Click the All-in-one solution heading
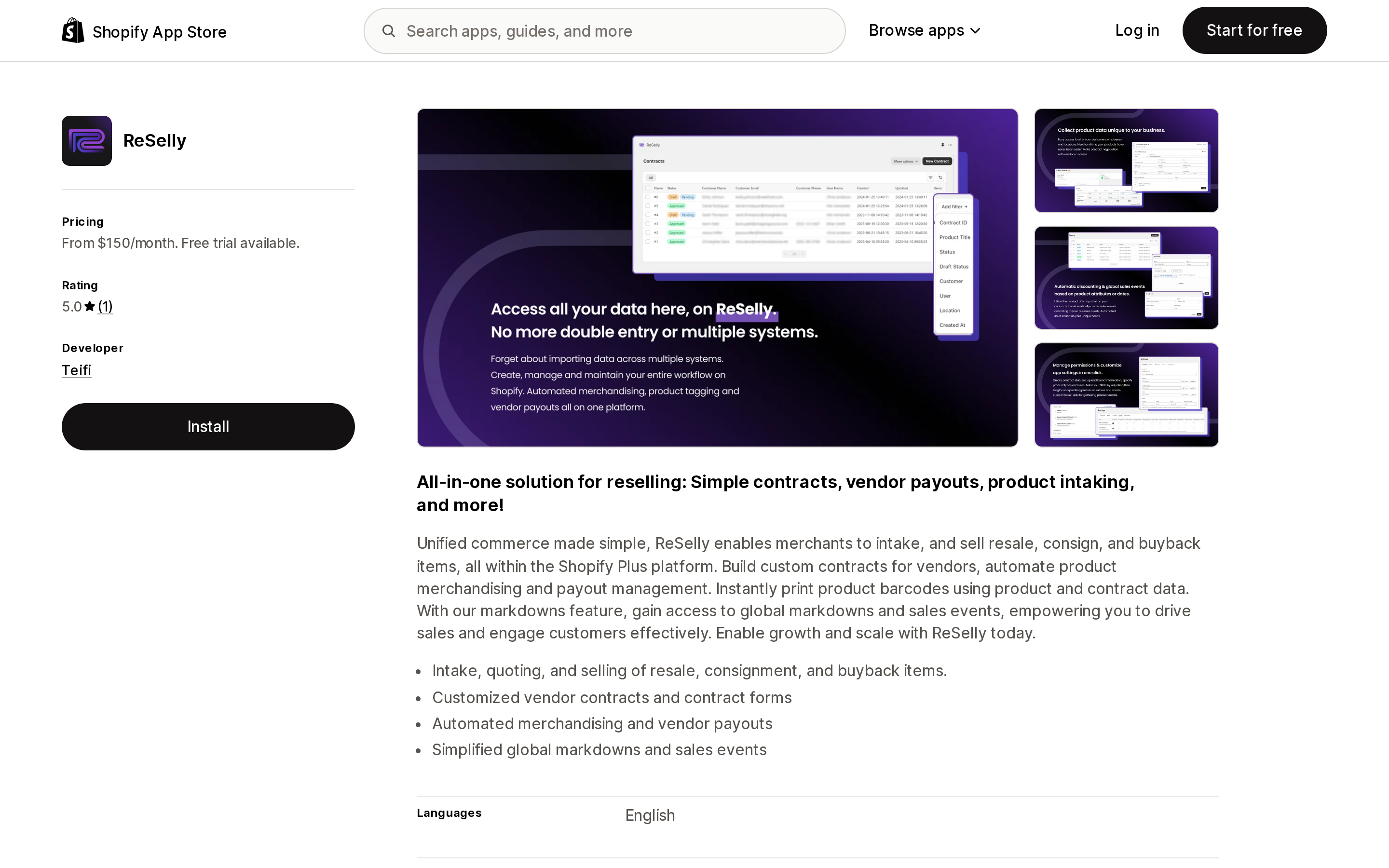This screenshot has height=868, width=1389. coord(776,494)
